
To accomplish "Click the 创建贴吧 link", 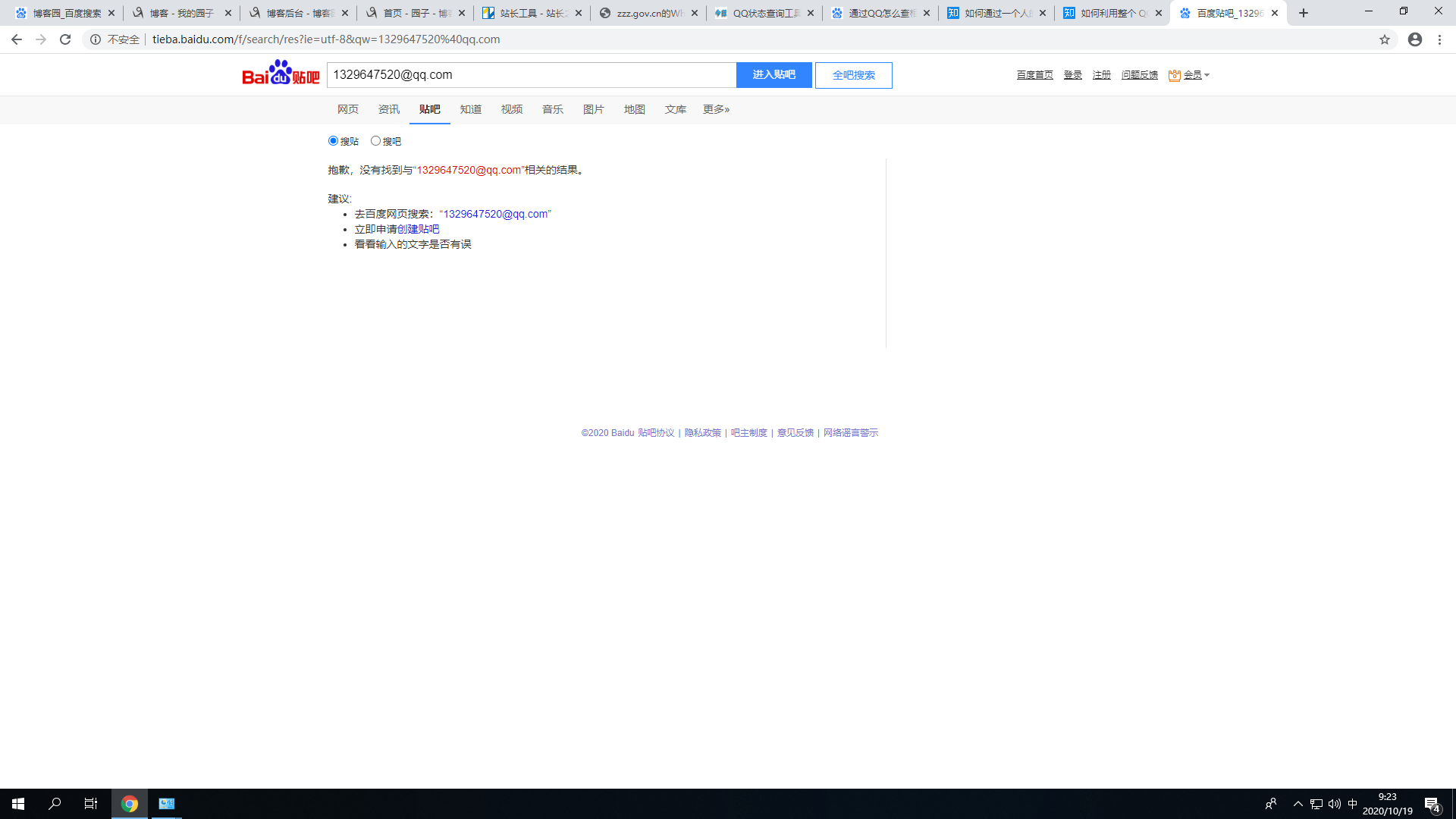I will pyautogui.click(x=418, y=229).
